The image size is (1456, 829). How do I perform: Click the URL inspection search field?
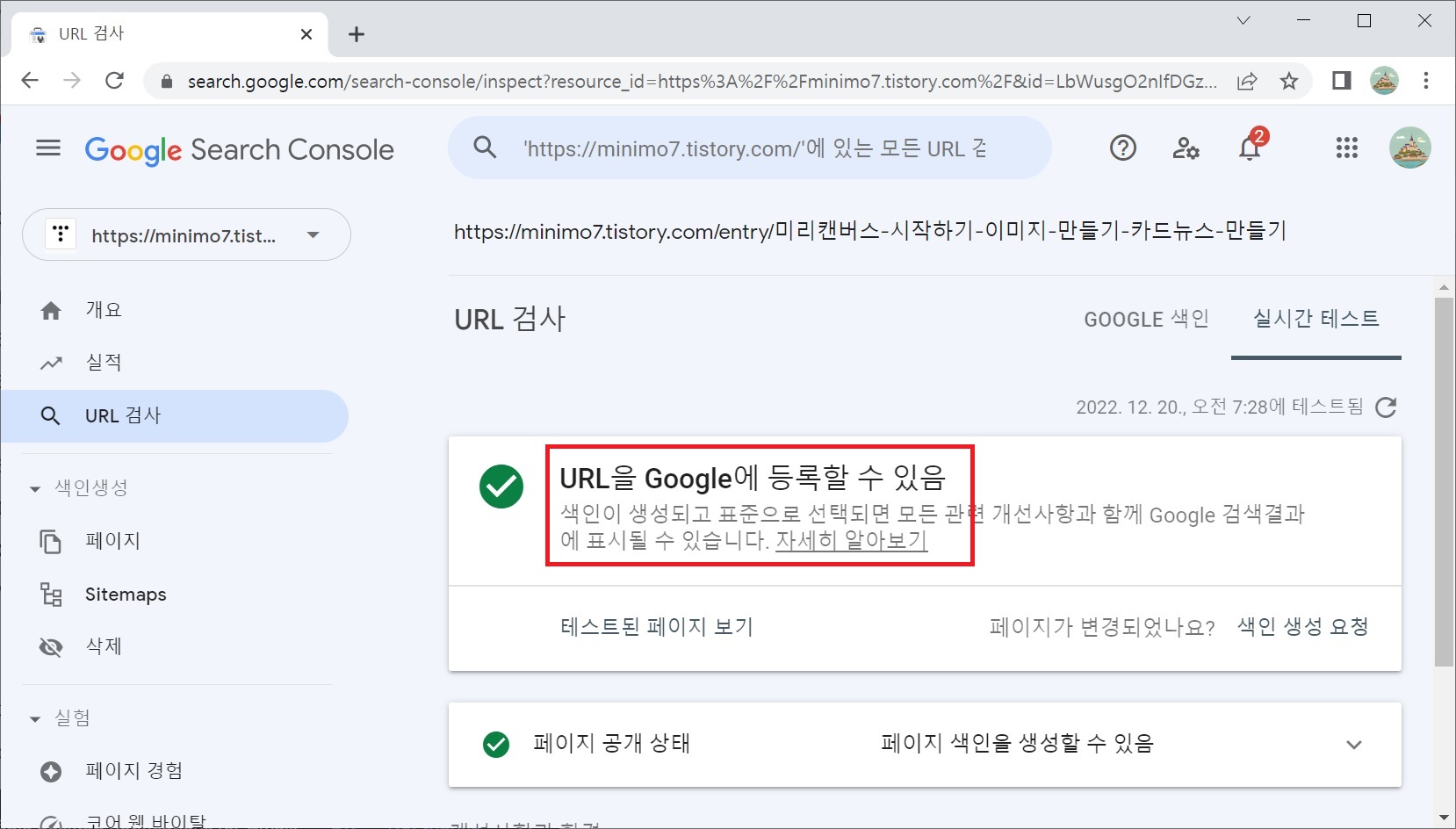pyautogui.click(x=750, y=148)
